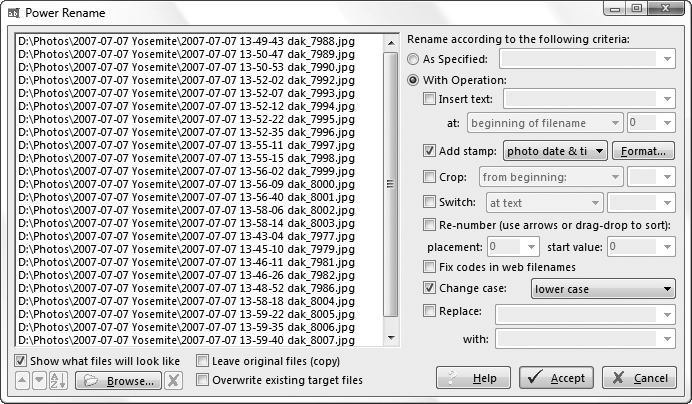Screen dimensions: 692x404
Task: Open the insert position number dropdown
Action: tap(651, 123)
